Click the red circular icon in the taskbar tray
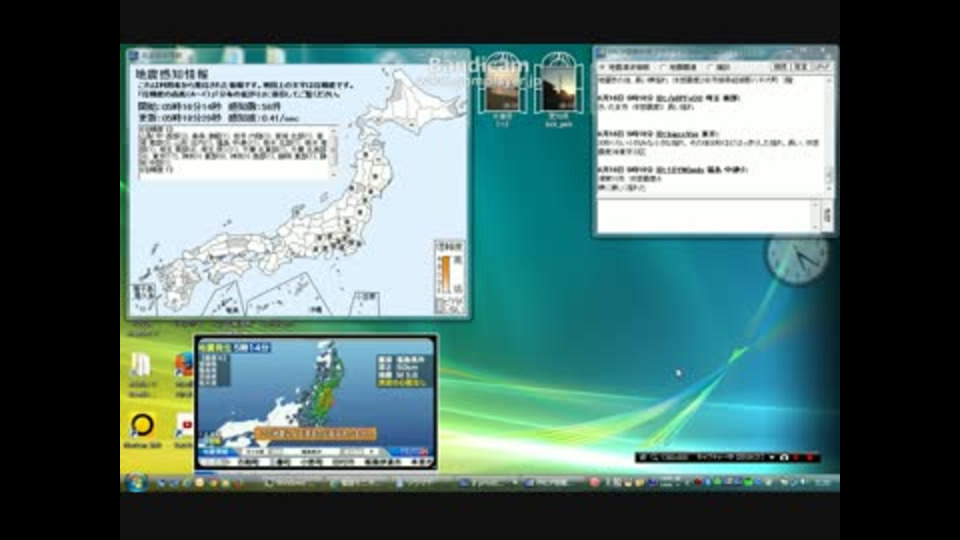The image size is (960, 540). click(593, 482)
